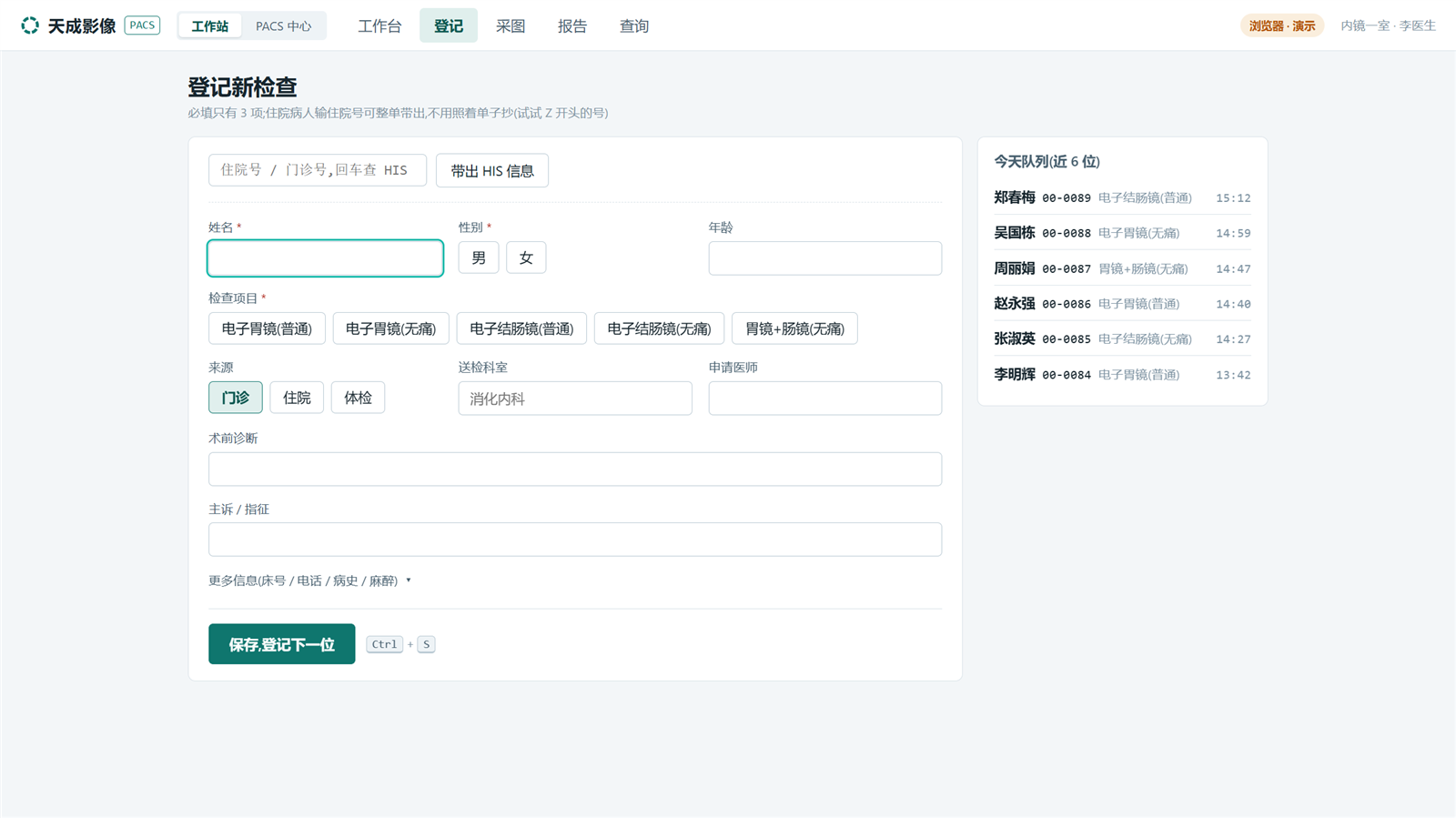The image size is (1456, 818).
Task: Select 电子胃镜(无痛) exam item
Action: pos(391,328)
